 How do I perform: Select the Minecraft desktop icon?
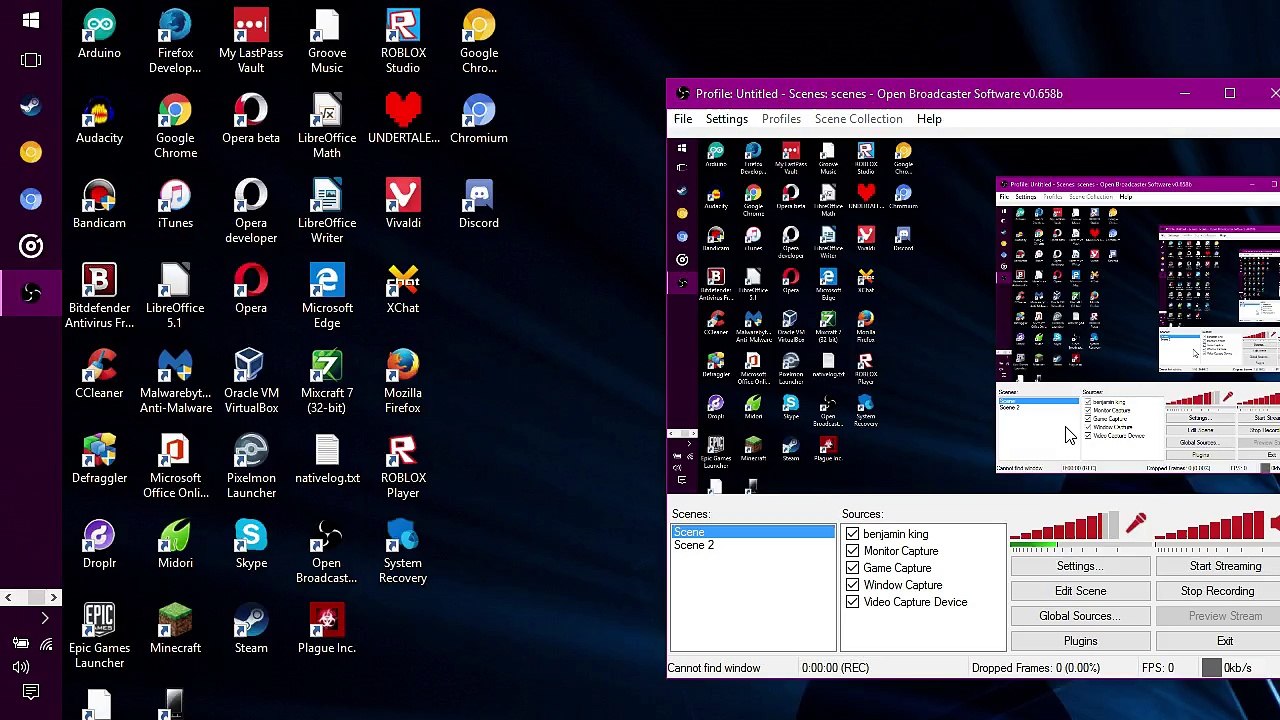click(175, 629)
